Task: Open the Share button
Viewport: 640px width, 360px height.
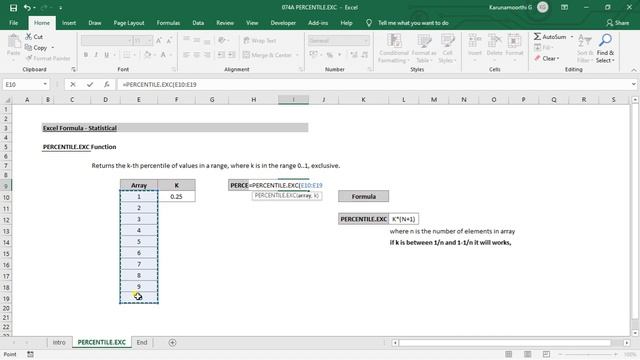Action: click(x=618, y=23)
